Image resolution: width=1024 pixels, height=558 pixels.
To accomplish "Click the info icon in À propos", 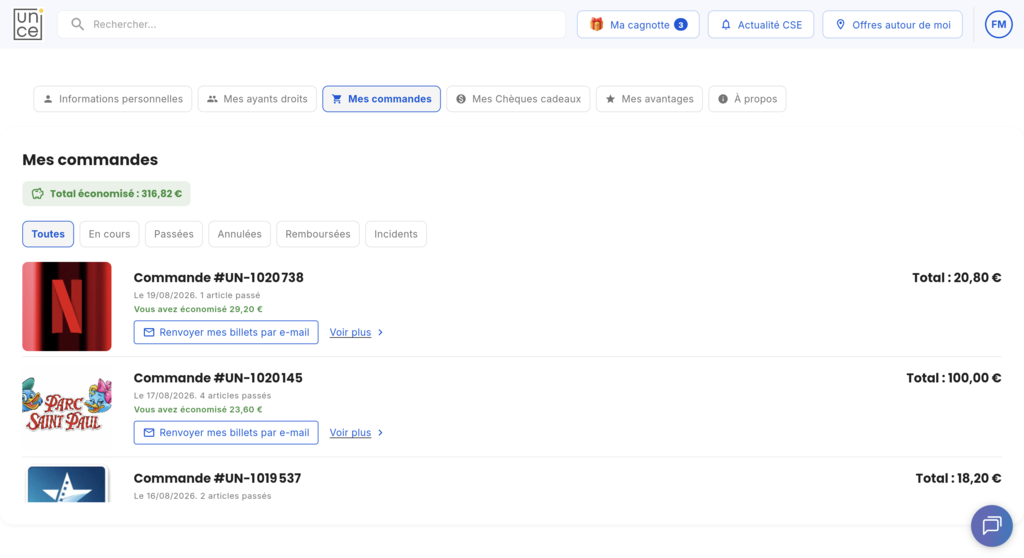I will 723,99.
